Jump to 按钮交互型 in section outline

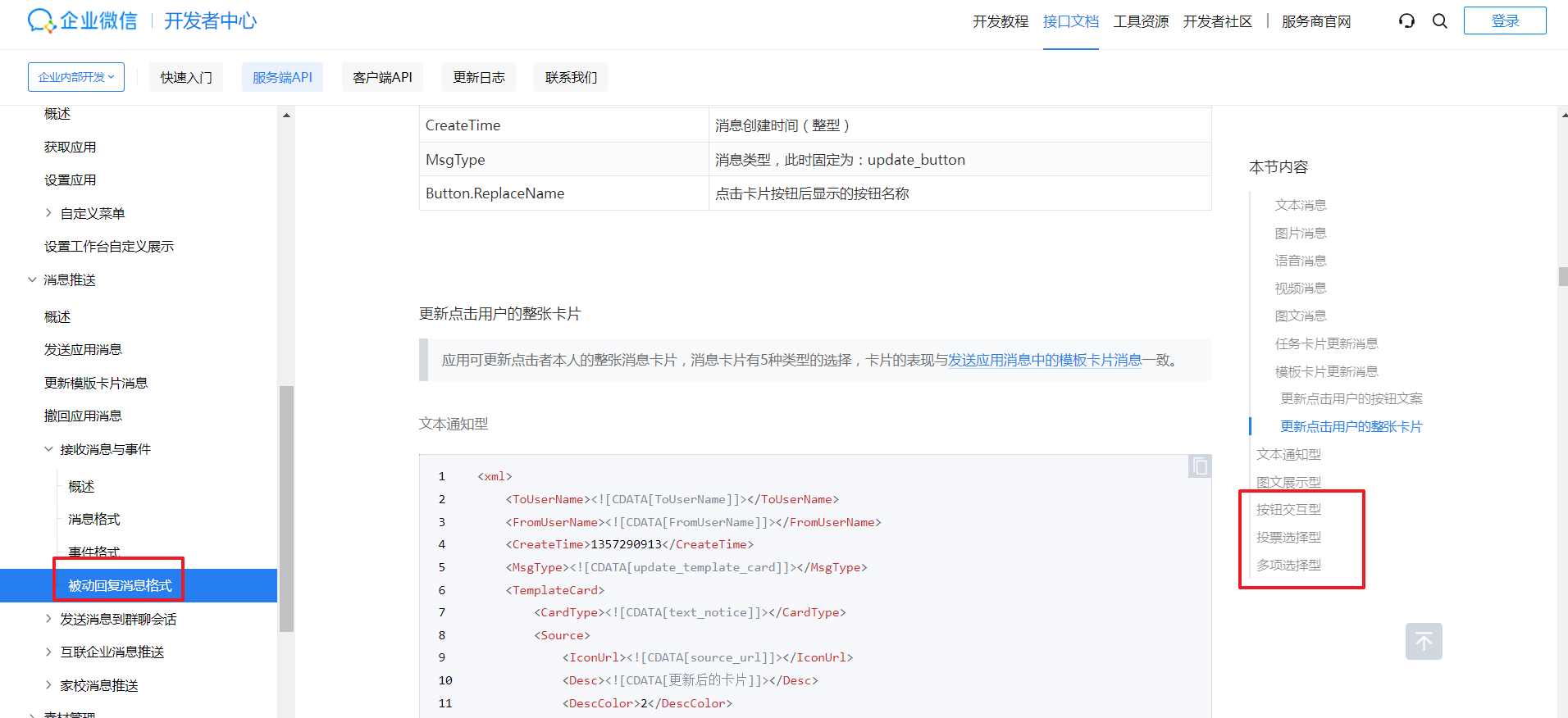pos(1288,510)
